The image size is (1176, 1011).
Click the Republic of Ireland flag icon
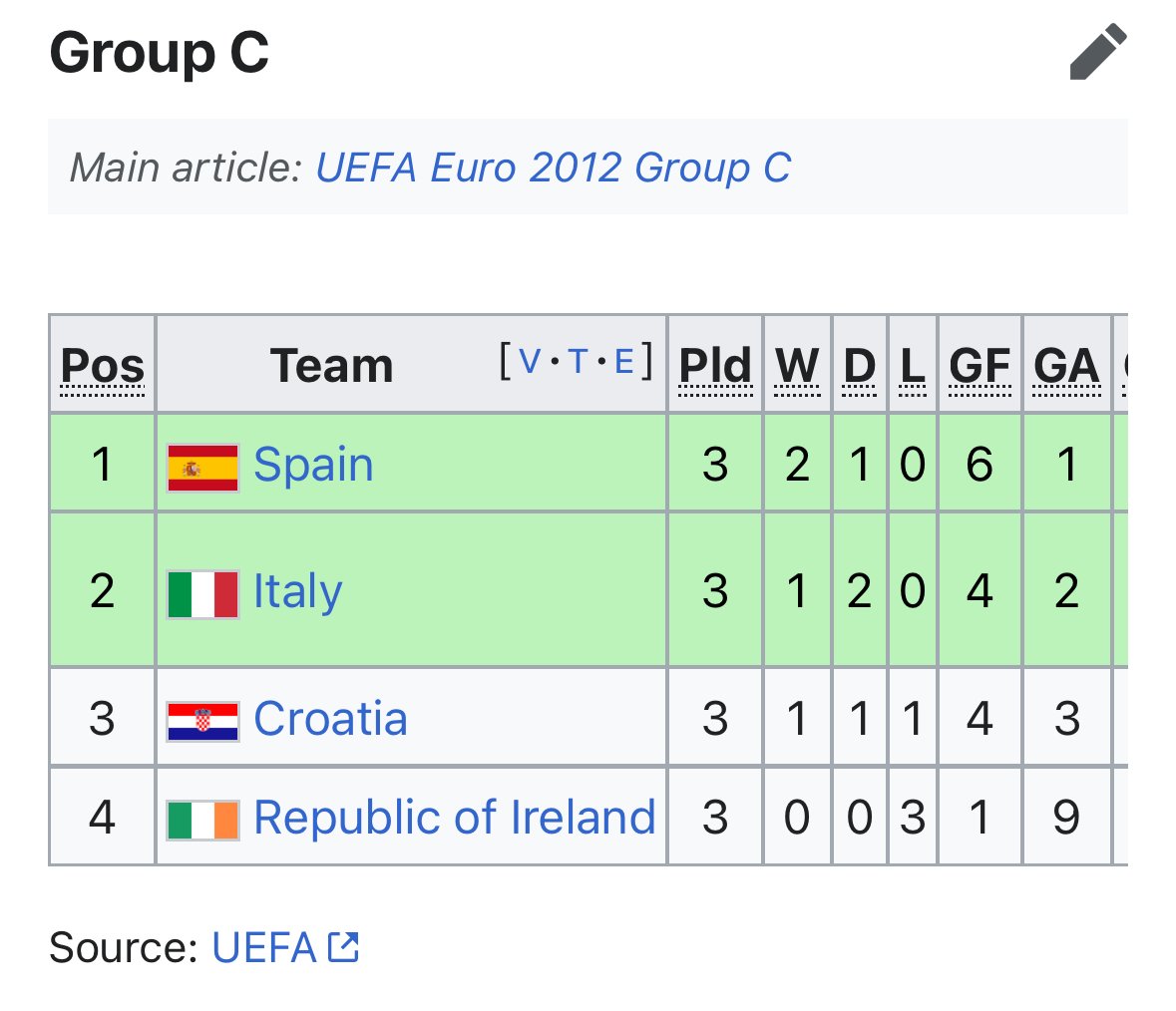coord(203,820)
